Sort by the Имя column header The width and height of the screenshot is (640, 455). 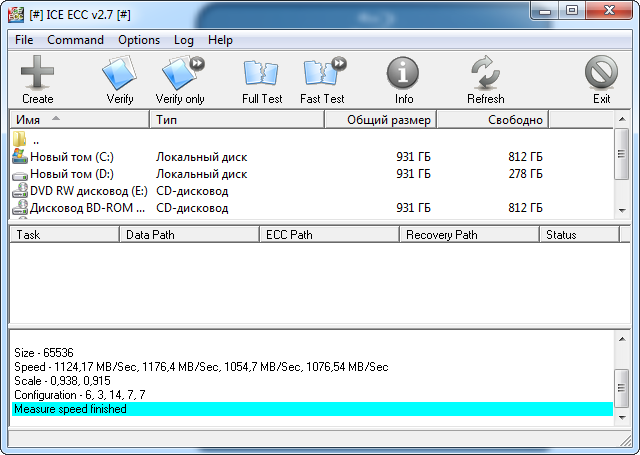click(80, 120)
